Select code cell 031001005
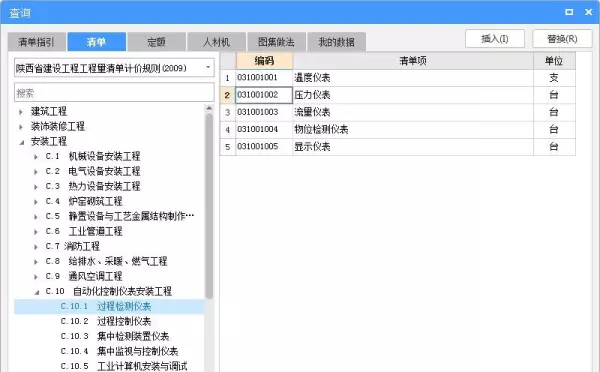 pos(264,147)
